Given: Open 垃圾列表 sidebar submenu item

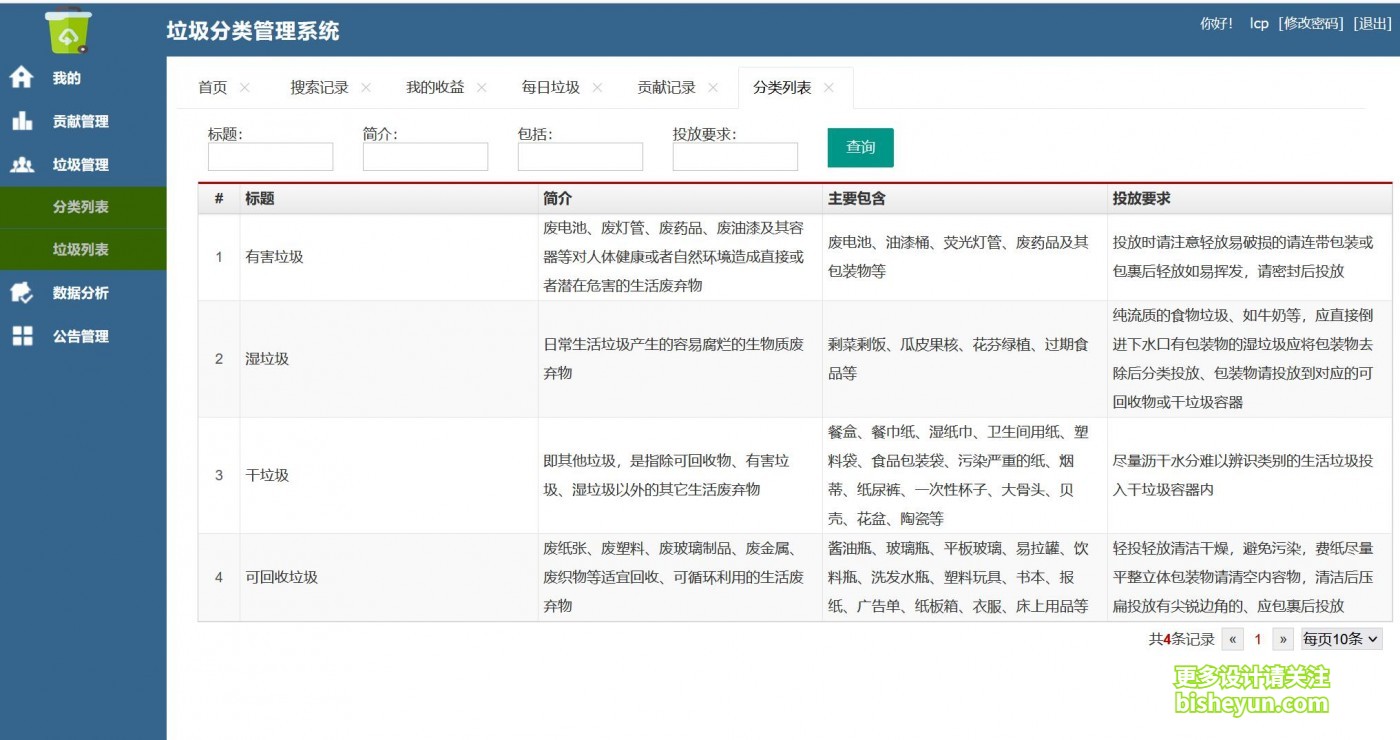Looking at the screenshot, I should point(83,249).
